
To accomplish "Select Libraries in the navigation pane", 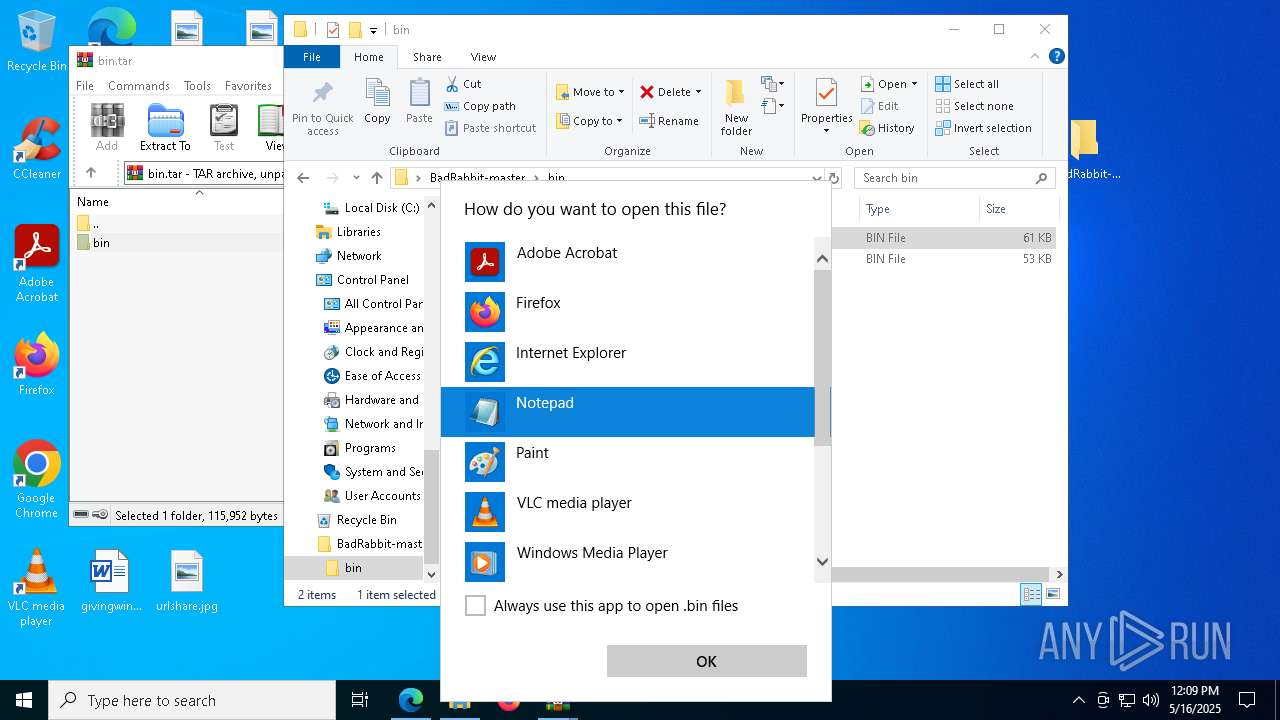I will pos(358,232).
